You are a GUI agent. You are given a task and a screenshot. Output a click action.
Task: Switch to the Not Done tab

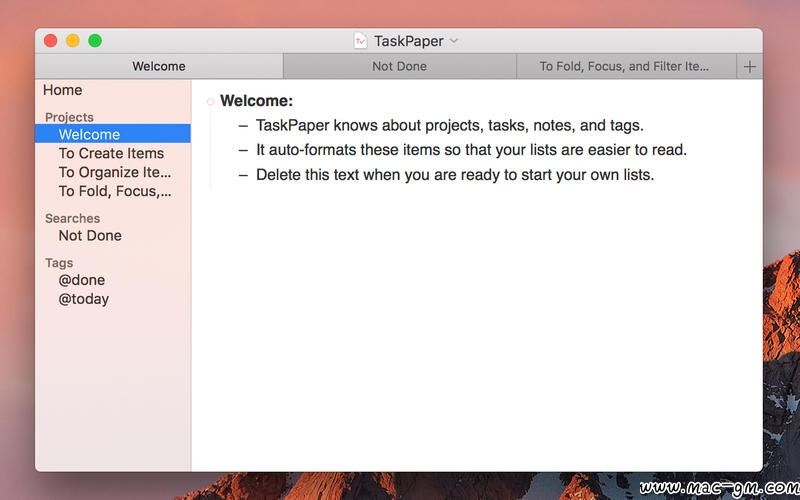coord(399,66)
